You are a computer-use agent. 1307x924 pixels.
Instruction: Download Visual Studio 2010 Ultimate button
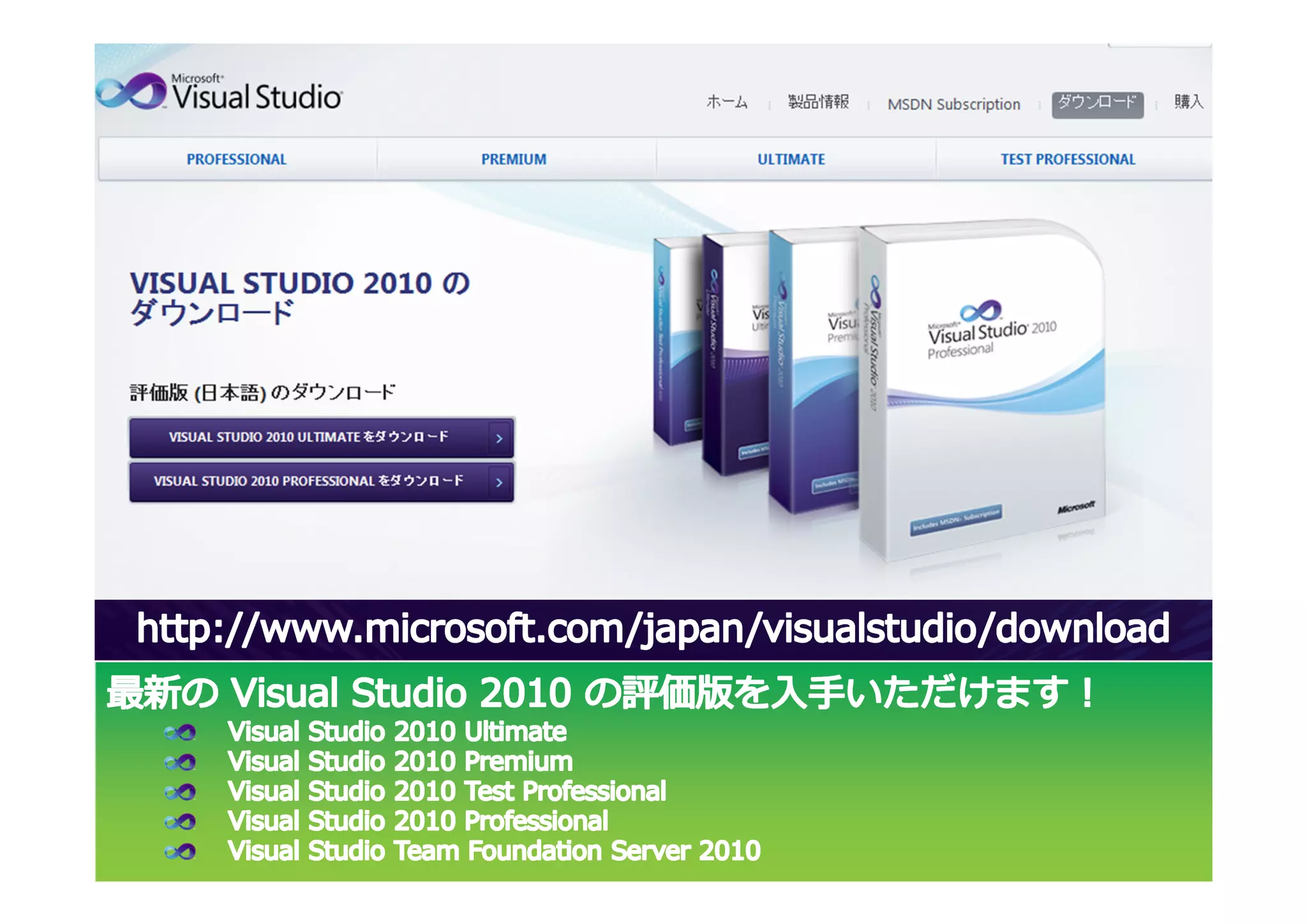[308, 438]
